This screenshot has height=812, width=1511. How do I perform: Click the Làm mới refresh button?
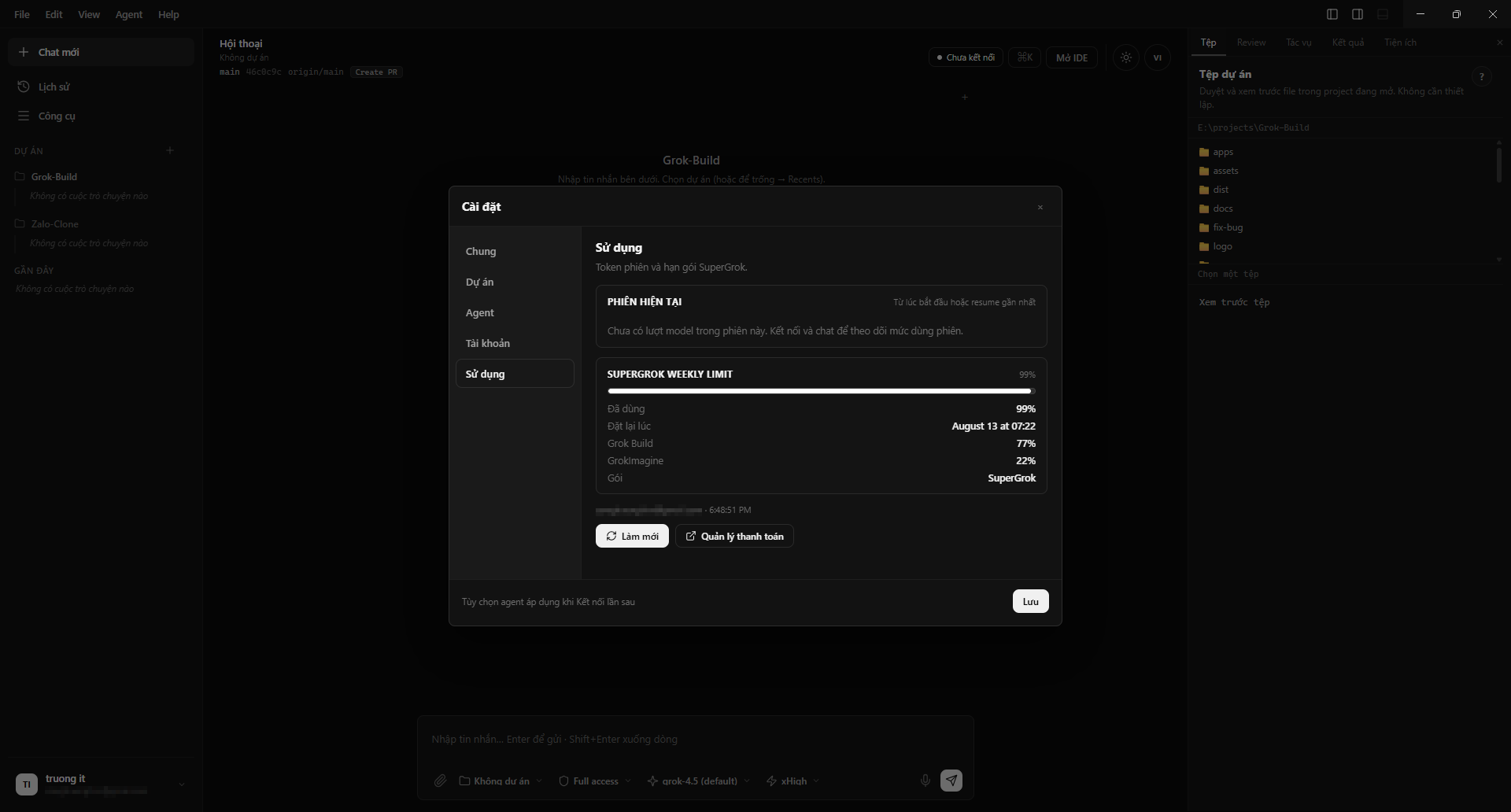[632, 536]
